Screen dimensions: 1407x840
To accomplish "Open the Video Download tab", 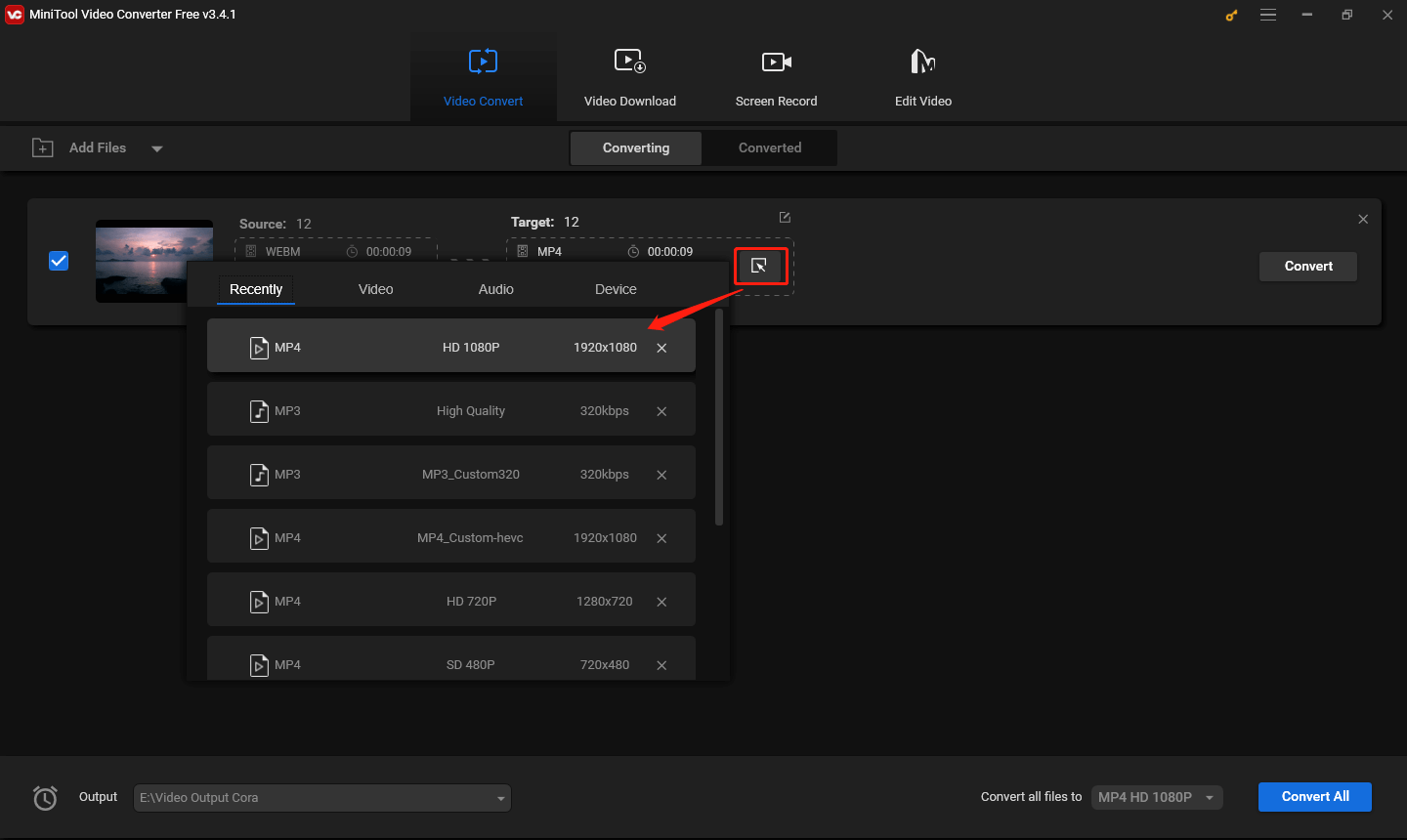I will (x=629, y=77).
